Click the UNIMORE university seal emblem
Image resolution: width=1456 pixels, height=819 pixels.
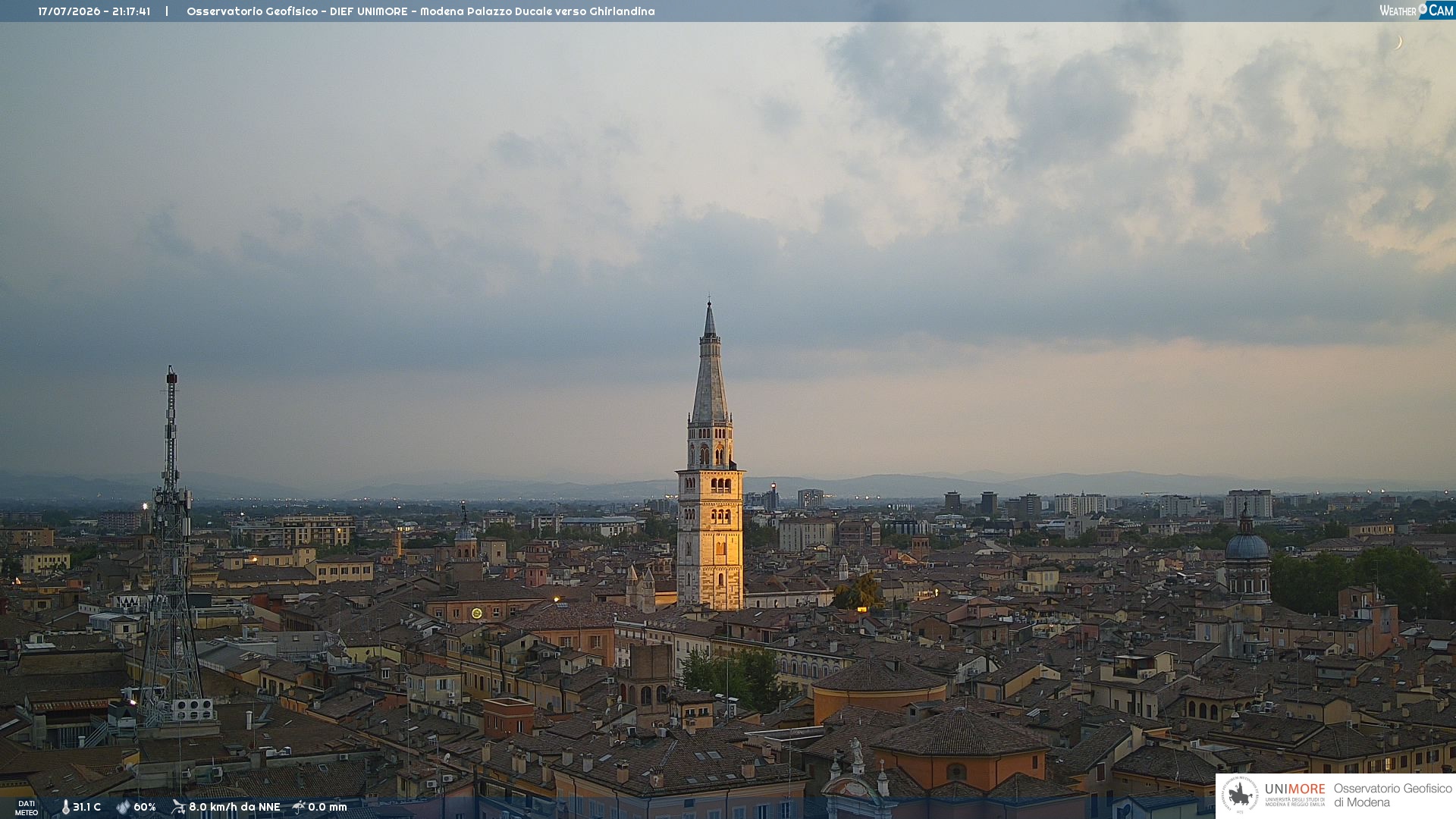(x=1240, y=795)
